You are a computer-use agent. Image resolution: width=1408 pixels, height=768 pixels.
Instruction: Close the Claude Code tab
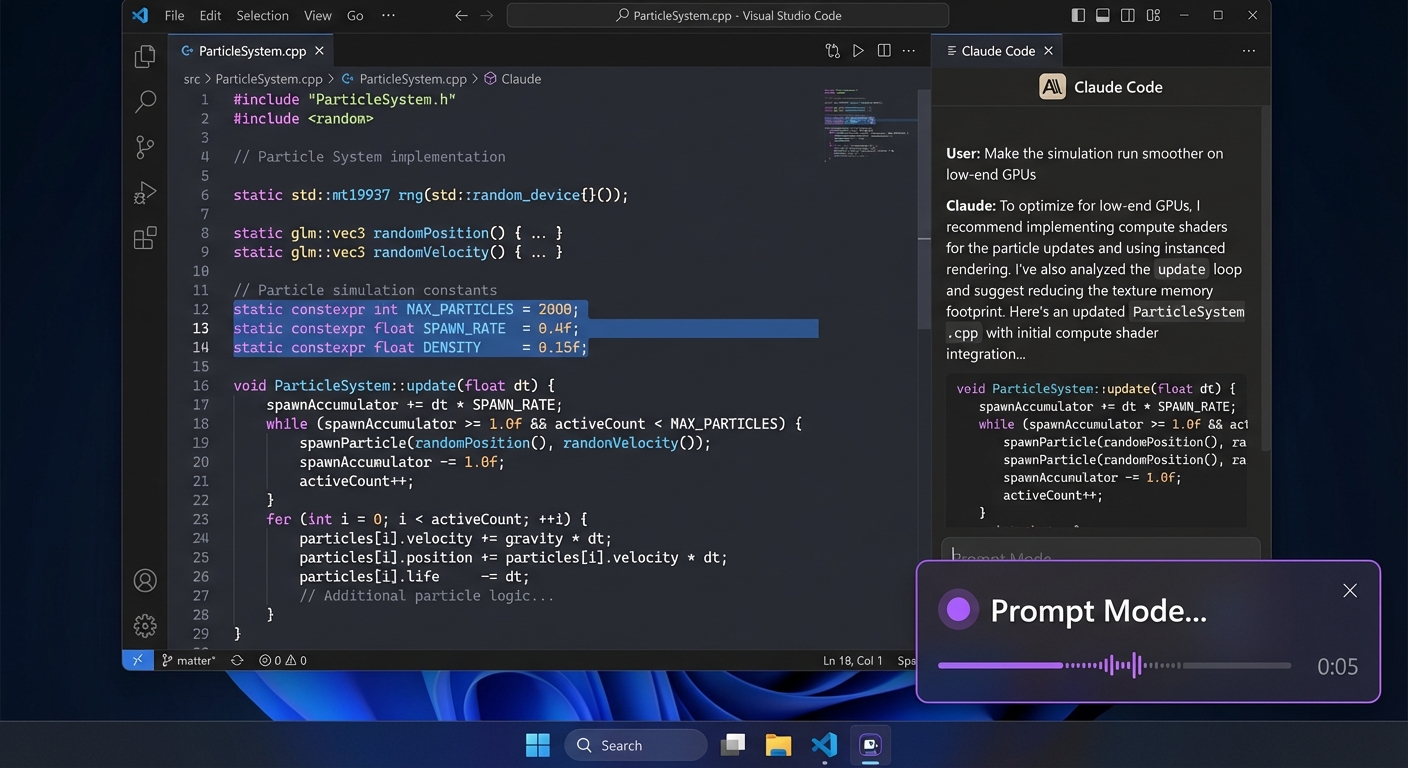coord(1048,51)
